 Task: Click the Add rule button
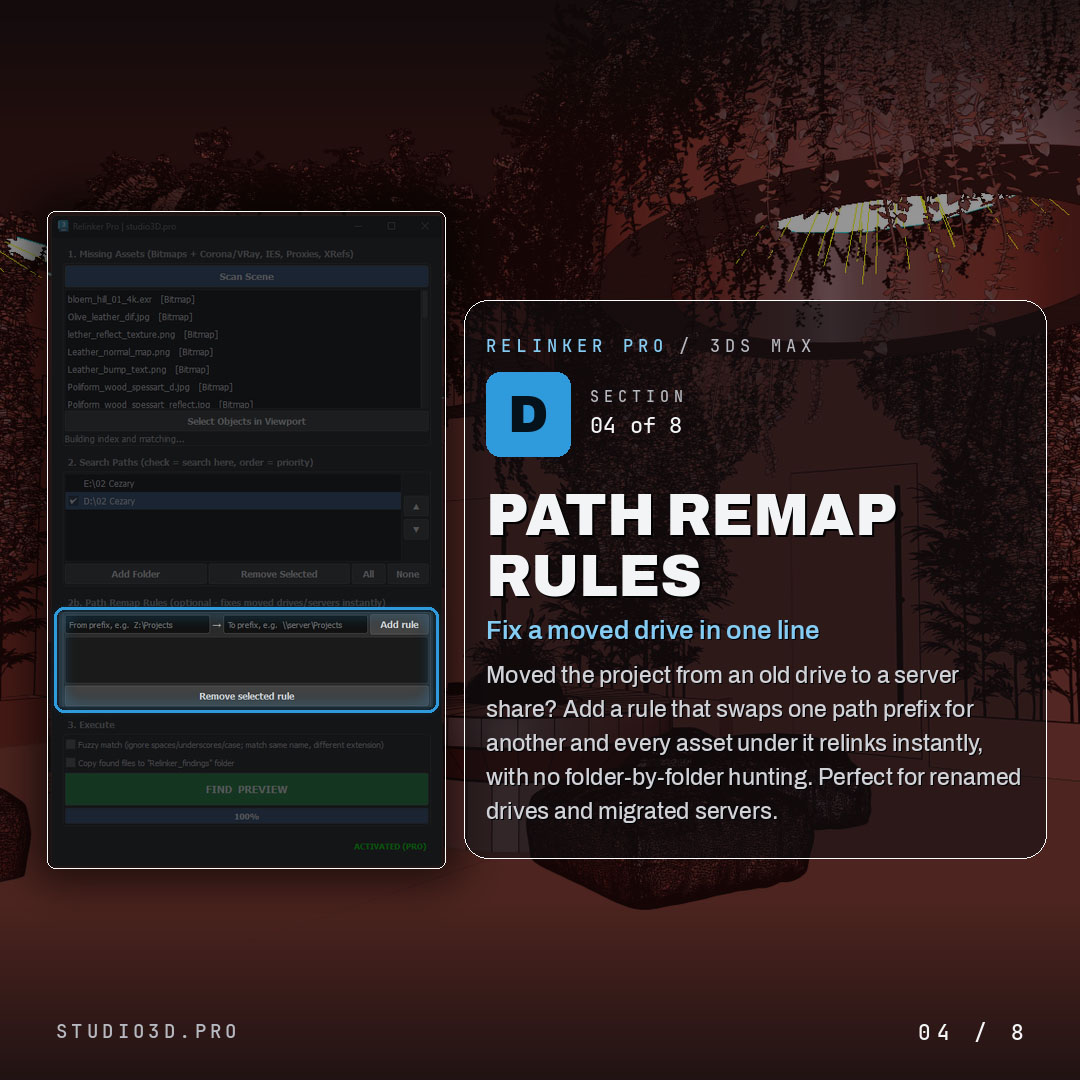point(399,625)
